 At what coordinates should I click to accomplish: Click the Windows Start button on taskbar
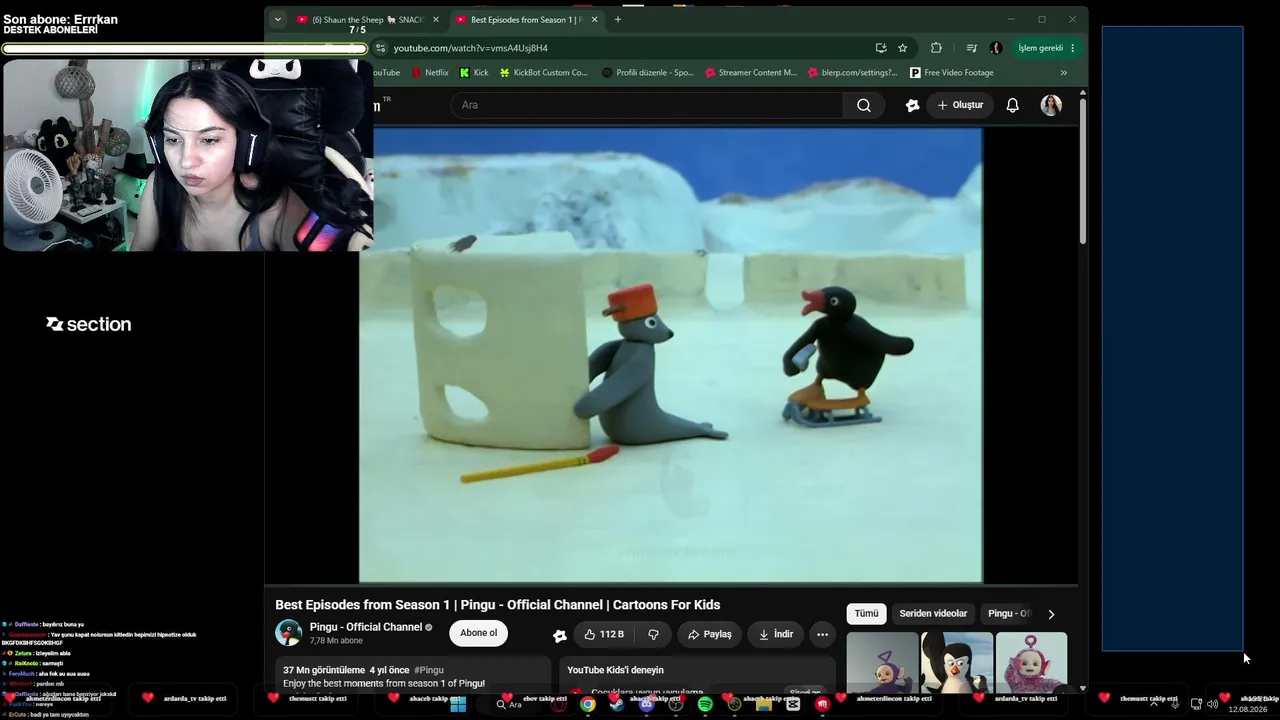click(x=458, y=705)
